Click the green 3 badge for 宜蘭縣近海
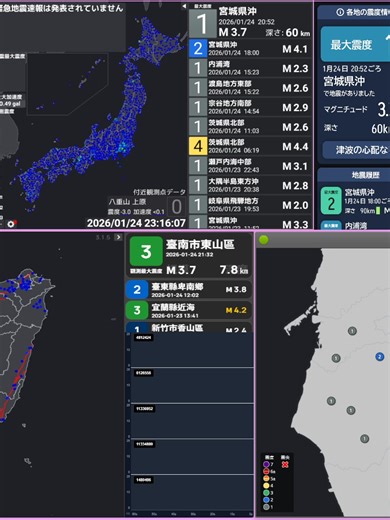This screenshot has height=520, width=390. coord(137,310)
